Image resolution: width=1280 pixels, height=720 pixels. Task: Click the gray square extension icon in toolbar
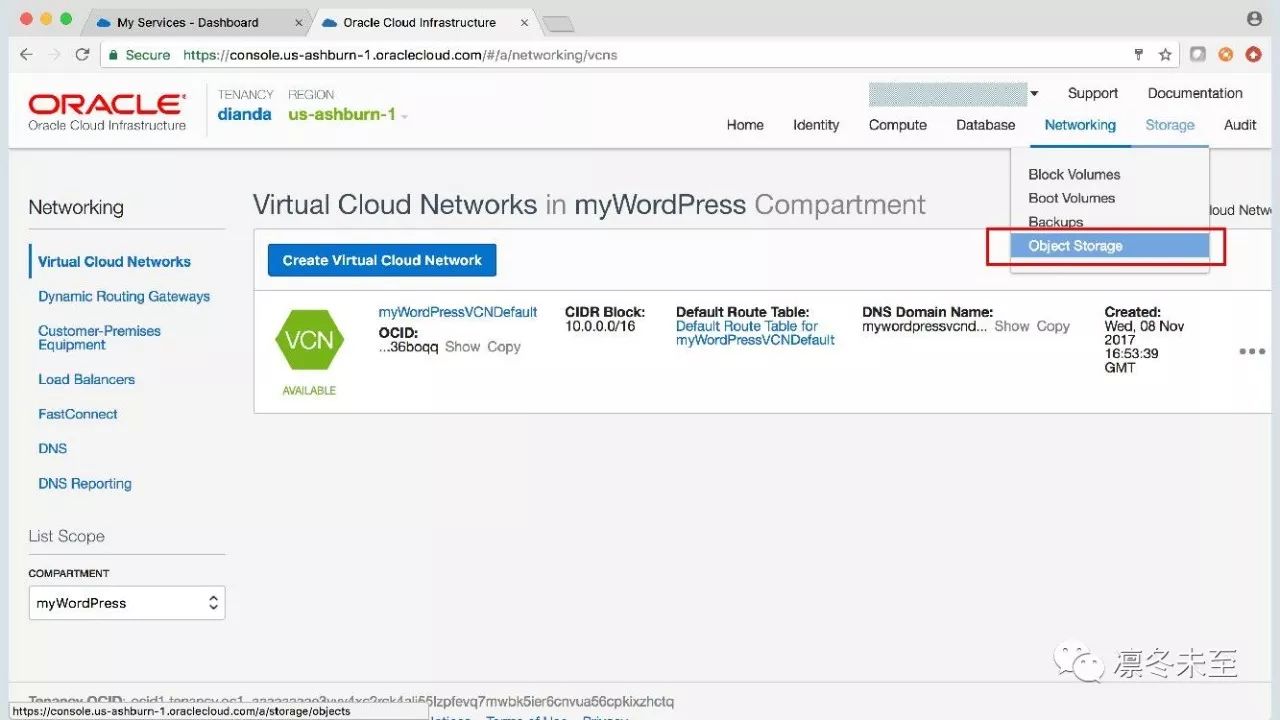pyautogui.click(x=1197, y=55)
